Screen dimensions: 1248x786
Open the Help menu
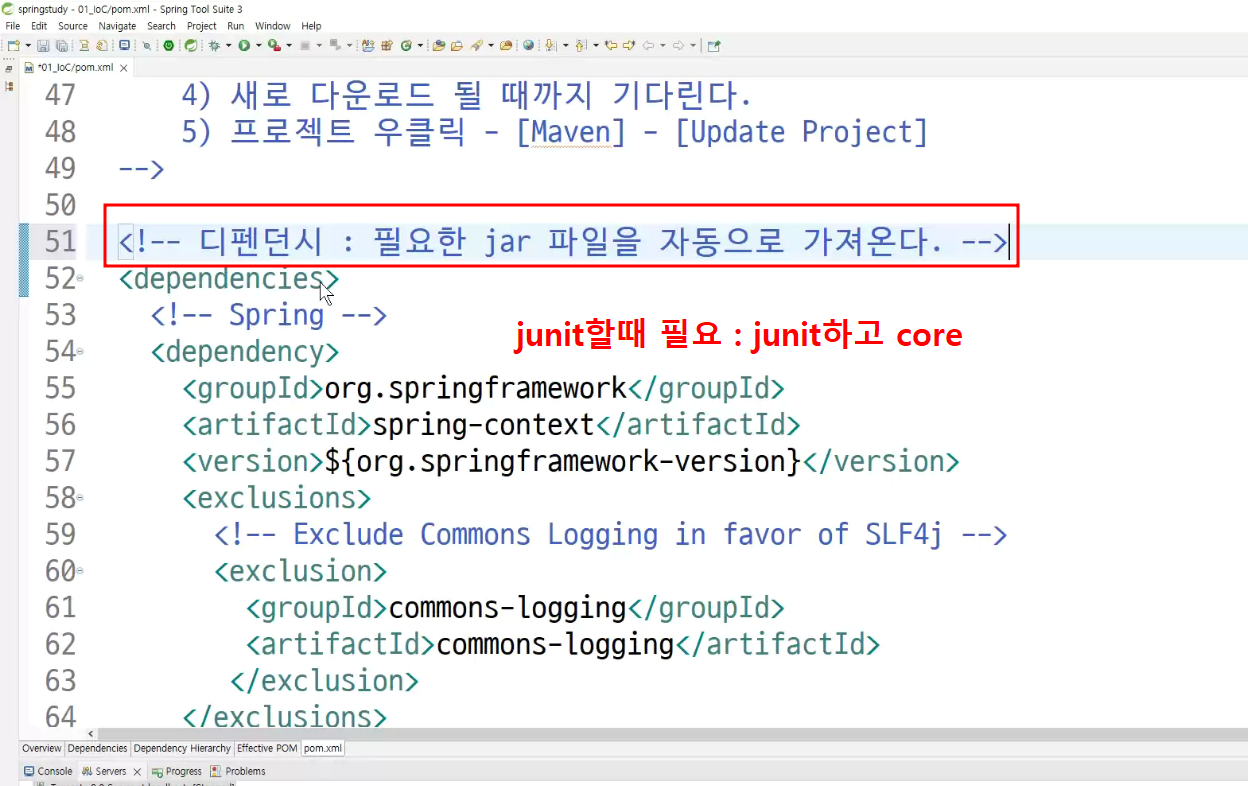(312, 26)
